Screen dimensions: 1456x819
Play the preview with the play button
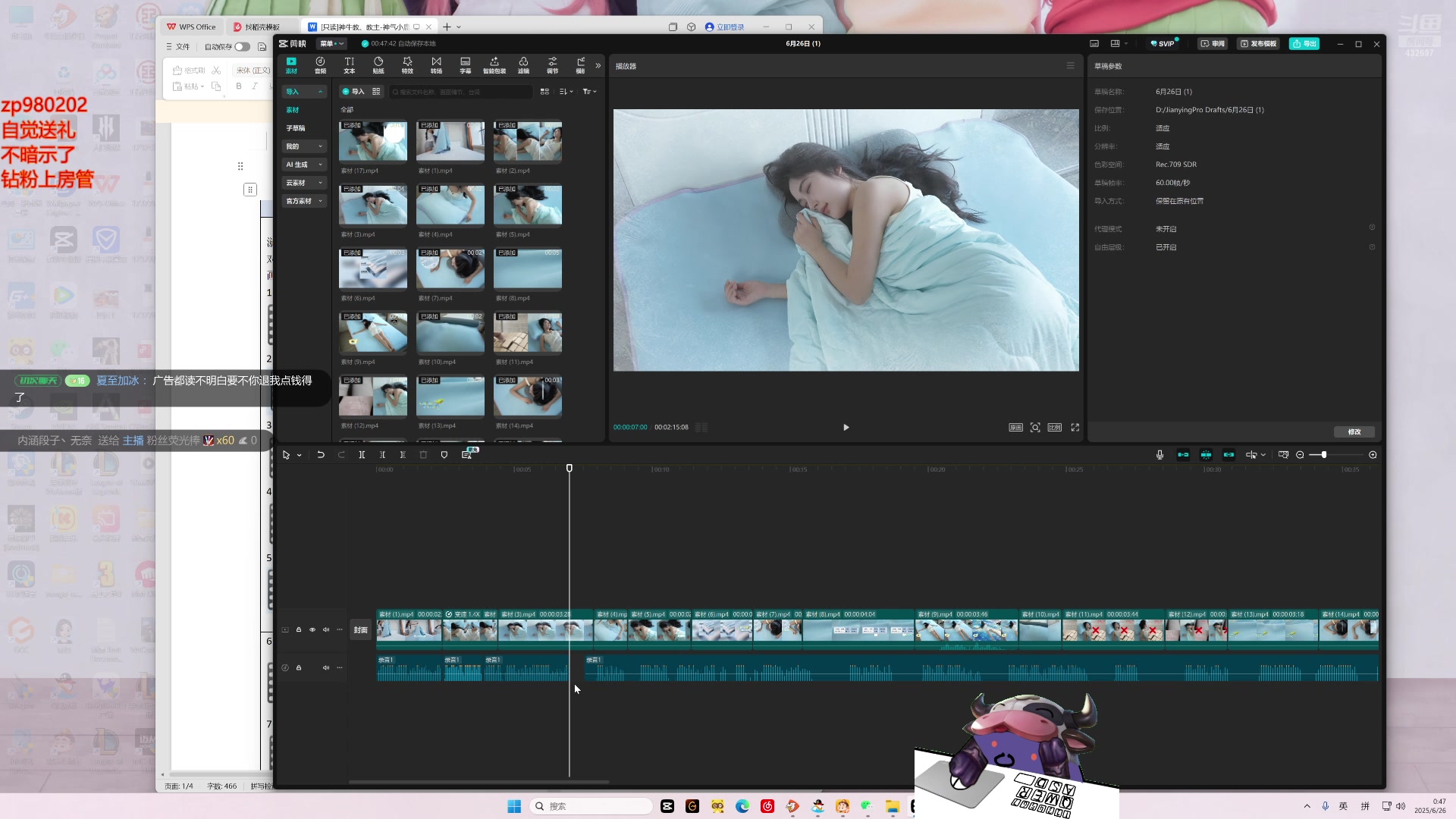pyautogui.click(x=846, y=428)
